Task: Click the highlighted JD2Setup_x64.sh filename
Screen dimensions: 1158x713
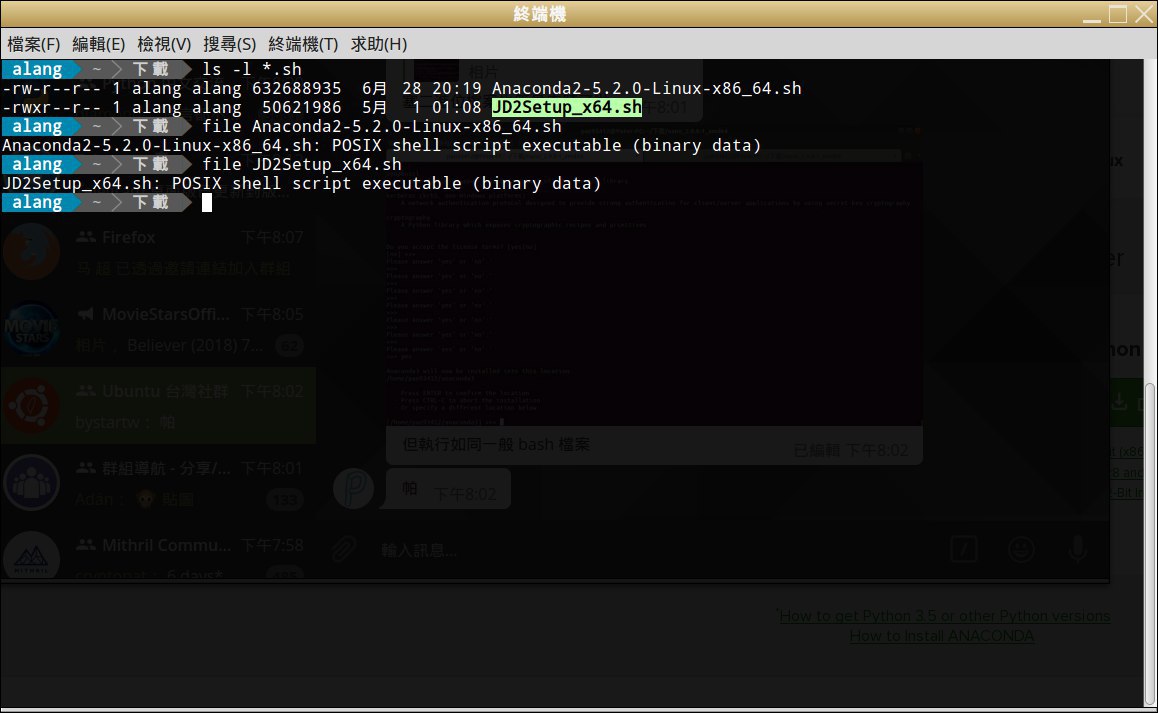Action: (x=566, y=108)
